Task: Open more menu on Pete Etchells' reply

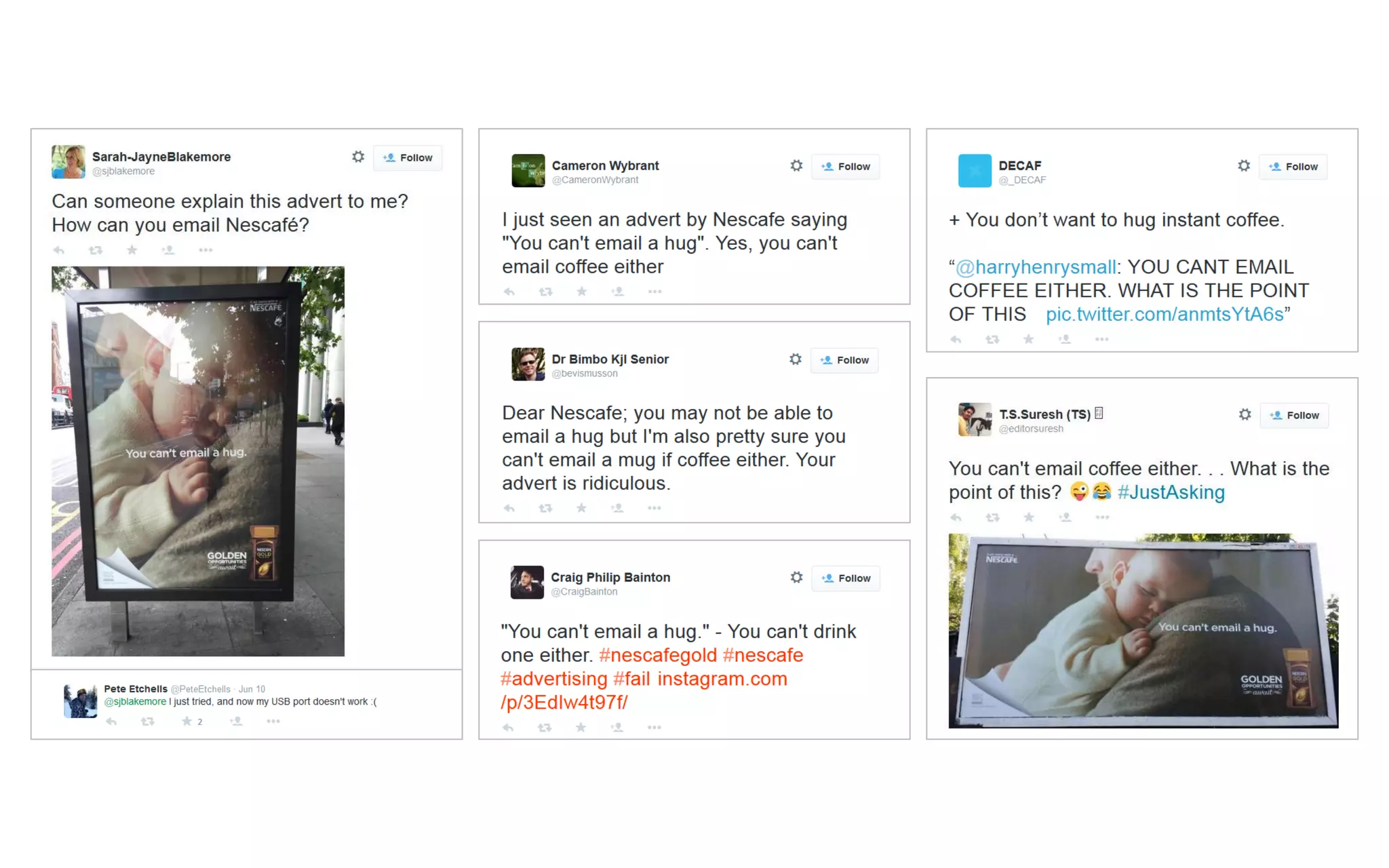Action: tap(273, 721)
